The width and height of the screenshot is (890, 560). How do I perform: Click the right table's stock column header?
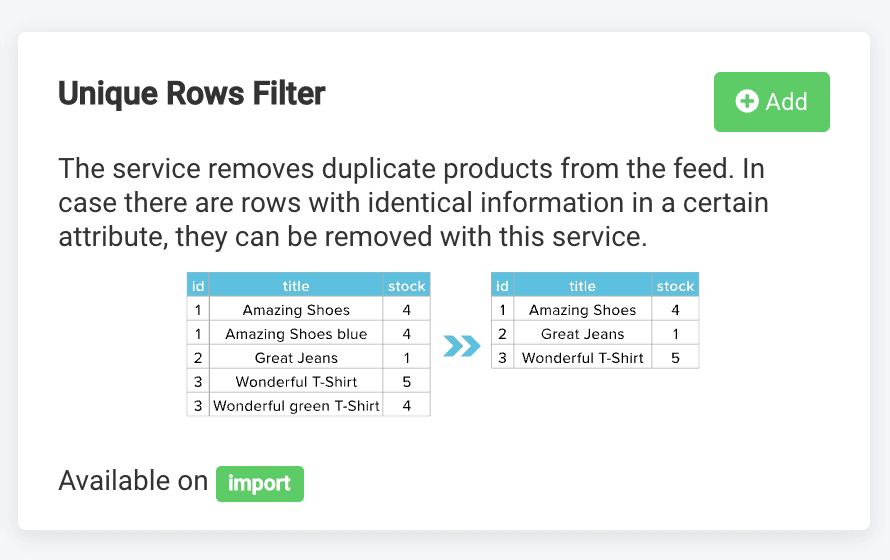tap(675, 286)
